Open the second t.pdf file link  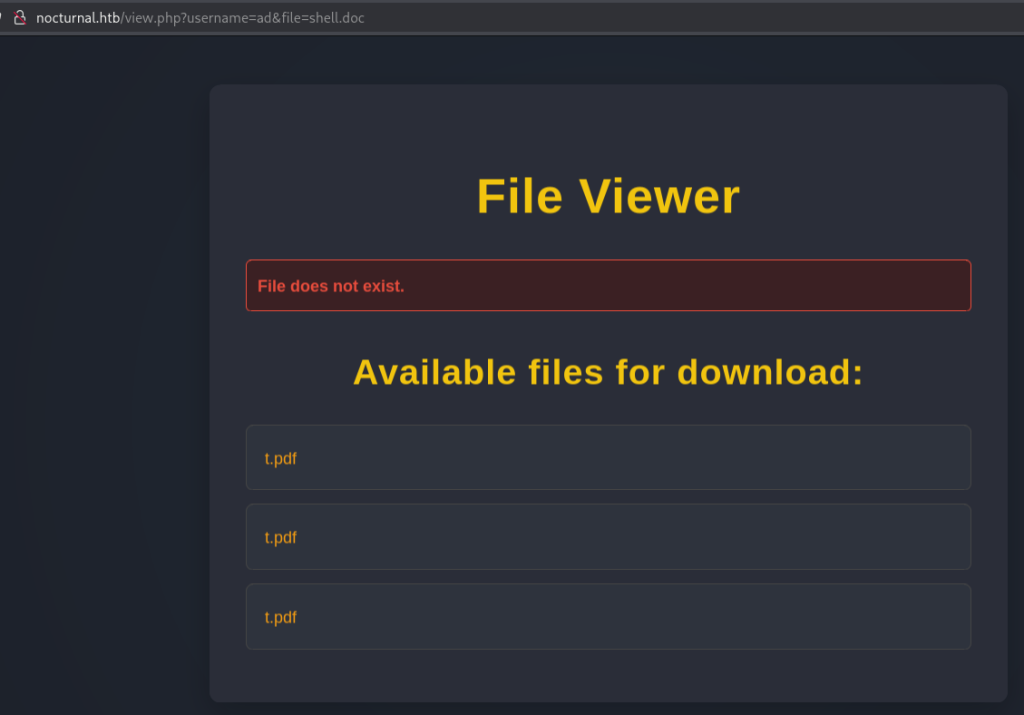(280, 538)
